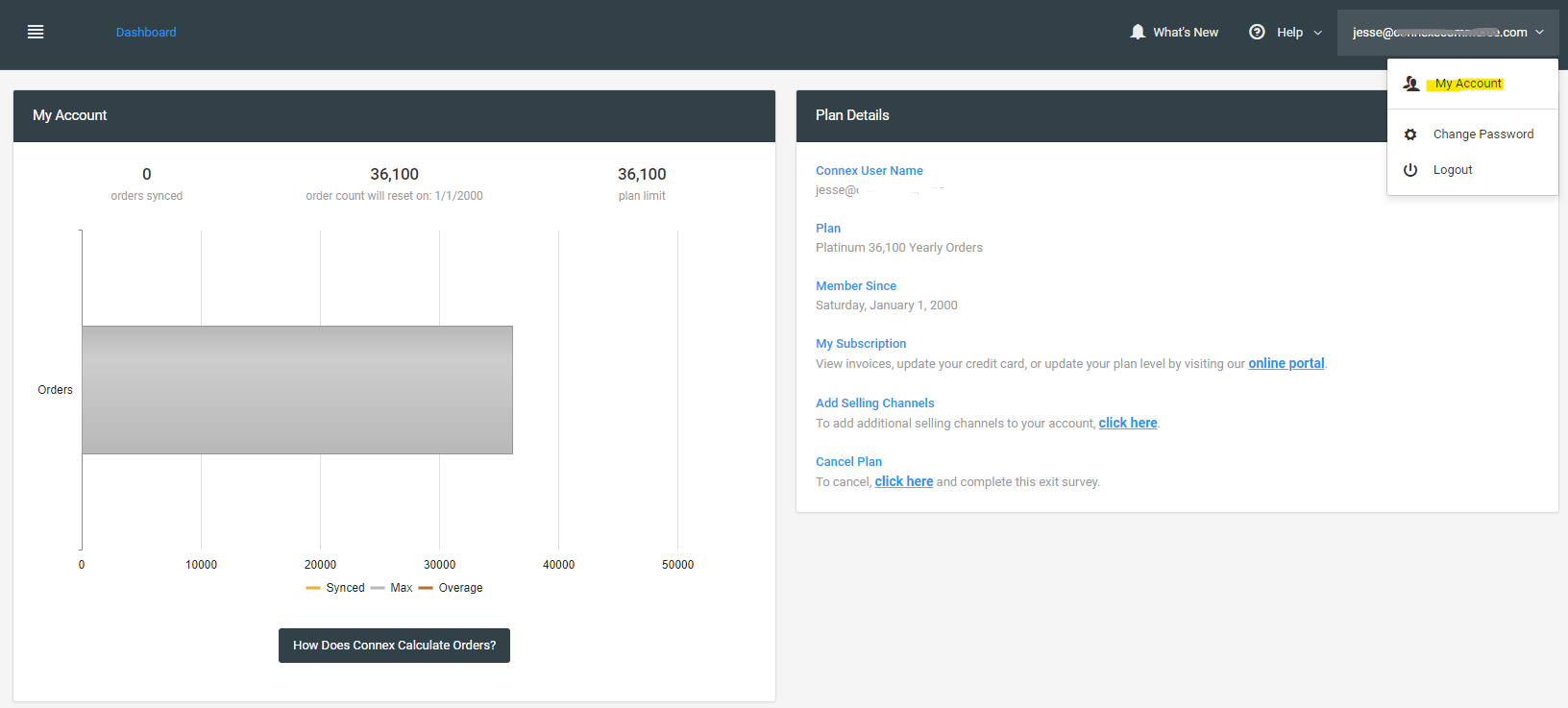Click the '20000' axis tick label

click(x=320, y=565)
